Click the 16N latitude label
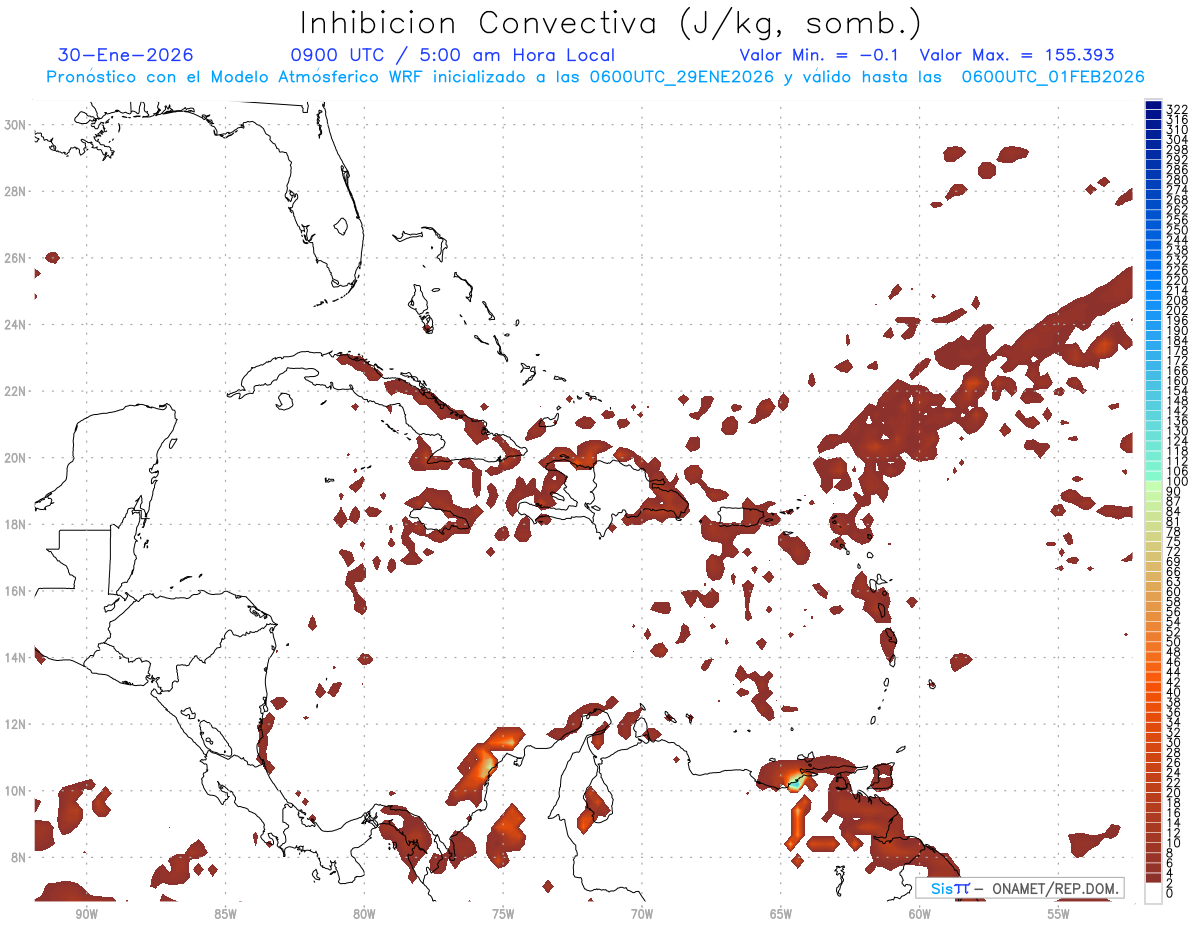1200x927 pixels. point(16,591)
